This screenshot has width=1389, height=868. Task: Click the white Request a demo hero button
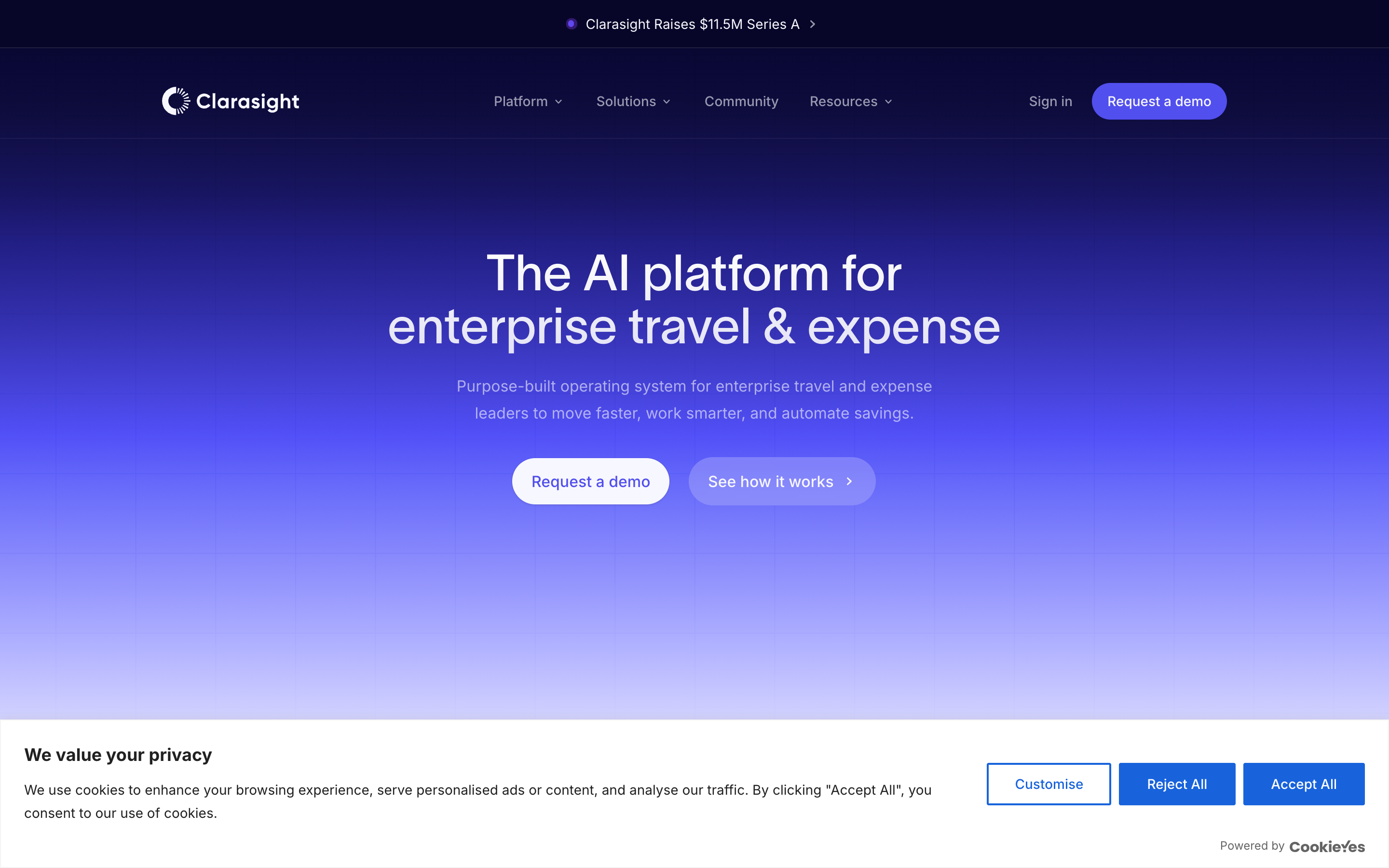(x=590, y=481)
